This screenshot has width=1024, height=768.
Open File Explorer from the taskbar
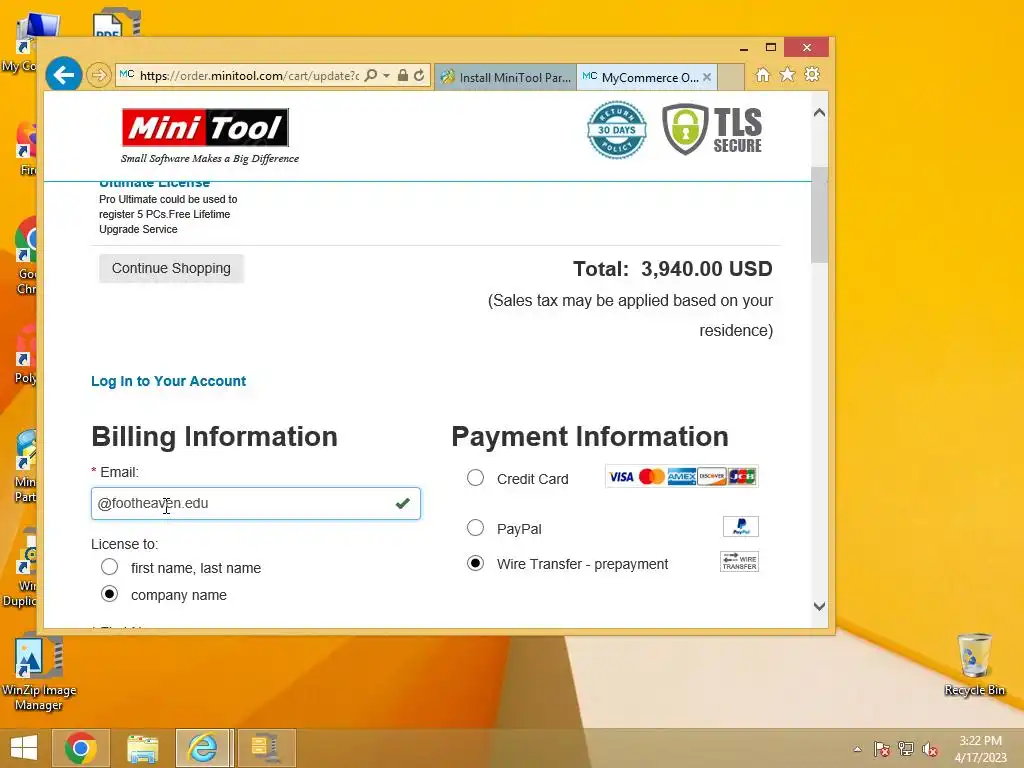click(142, 748)
